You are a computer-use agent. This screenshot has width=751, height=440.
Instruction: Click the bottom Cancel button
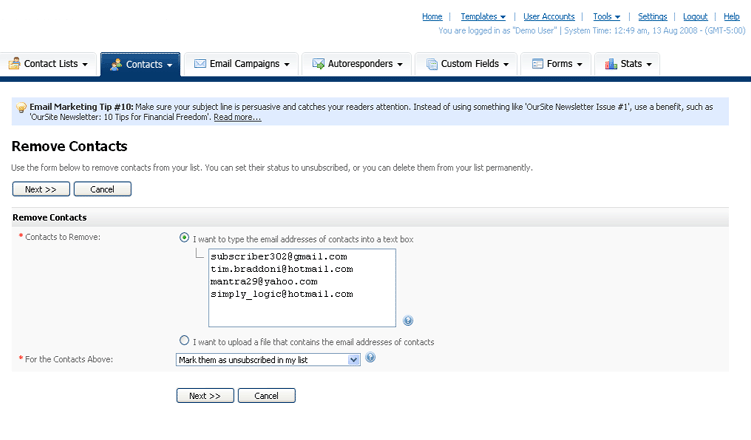coord(267,395)
